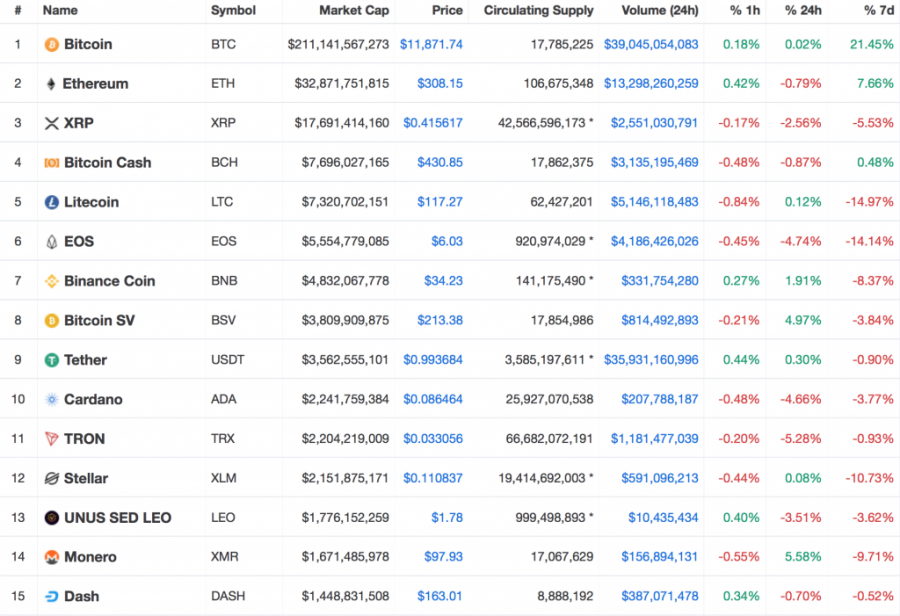Select XRP circulating supply 42,566,596,173
900x616 pixels.
click(x=541, y=123)
